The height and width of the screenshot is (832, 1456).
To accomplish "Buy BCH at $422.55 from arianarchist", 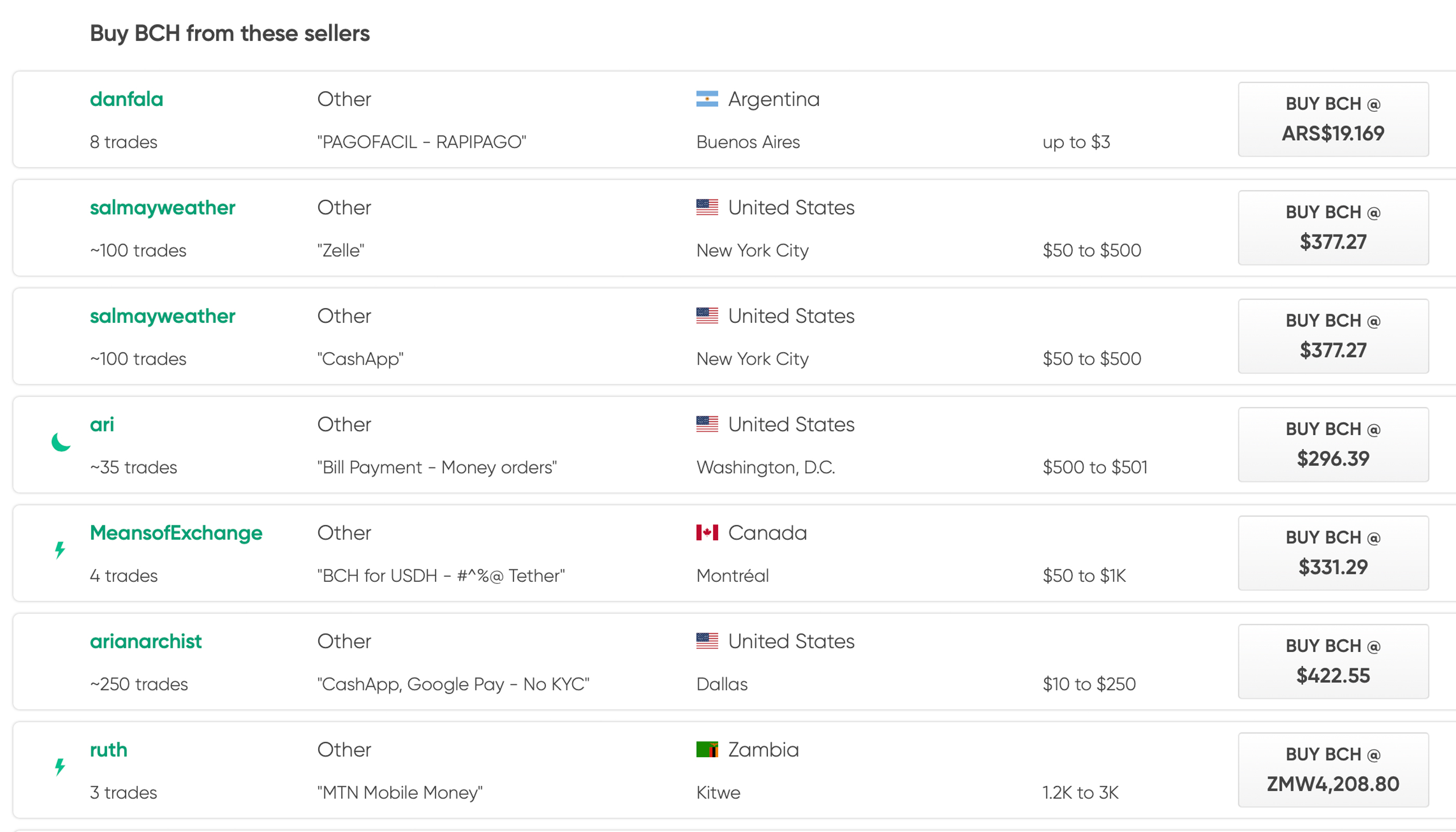I will click(1333, 661).
